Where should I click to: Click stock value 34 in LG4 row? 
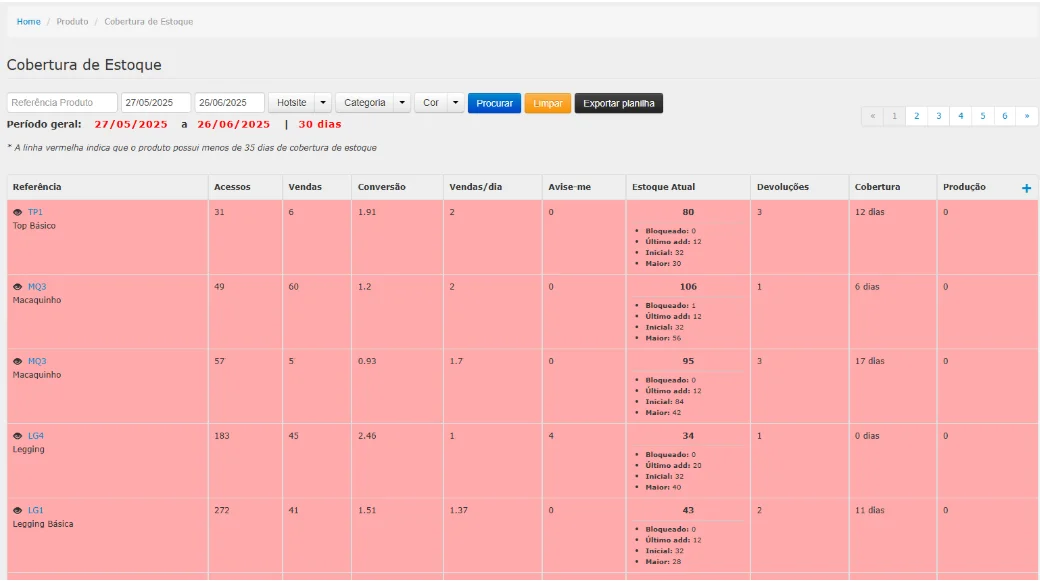[x=688, y=436]
